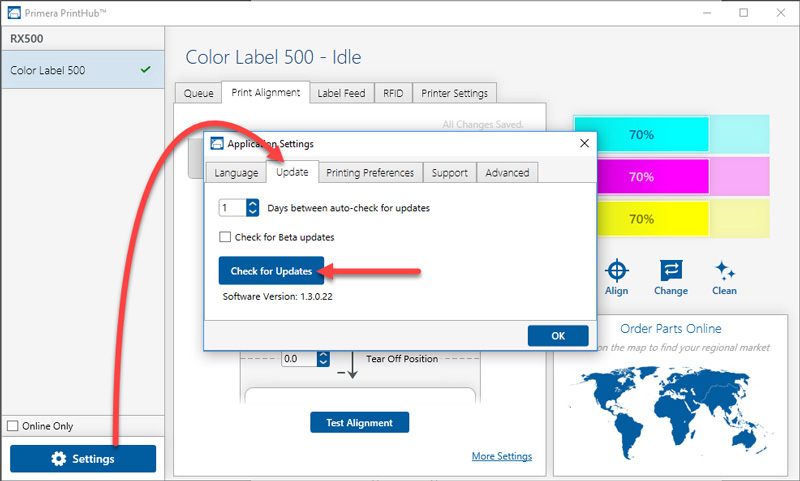Click the Color Label 500 - Idle heading
This screenshot has height=481, width=800.
pyautogui.click(x=273, y=57)
